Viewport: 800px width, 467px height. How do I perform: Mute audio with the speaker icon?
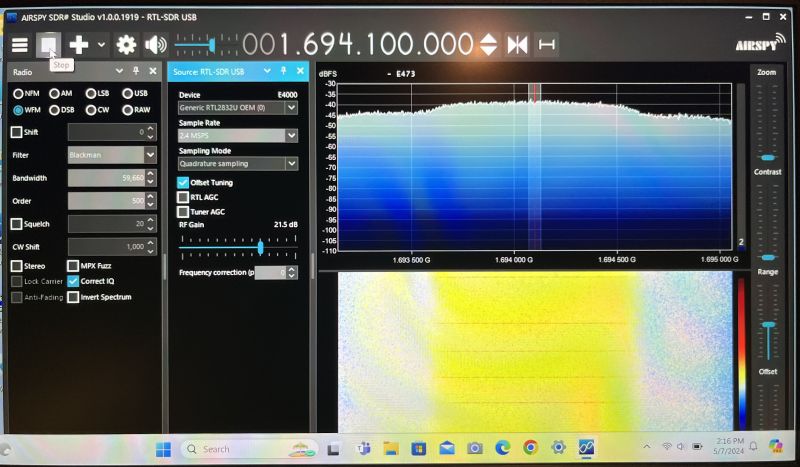coord(155,45)
